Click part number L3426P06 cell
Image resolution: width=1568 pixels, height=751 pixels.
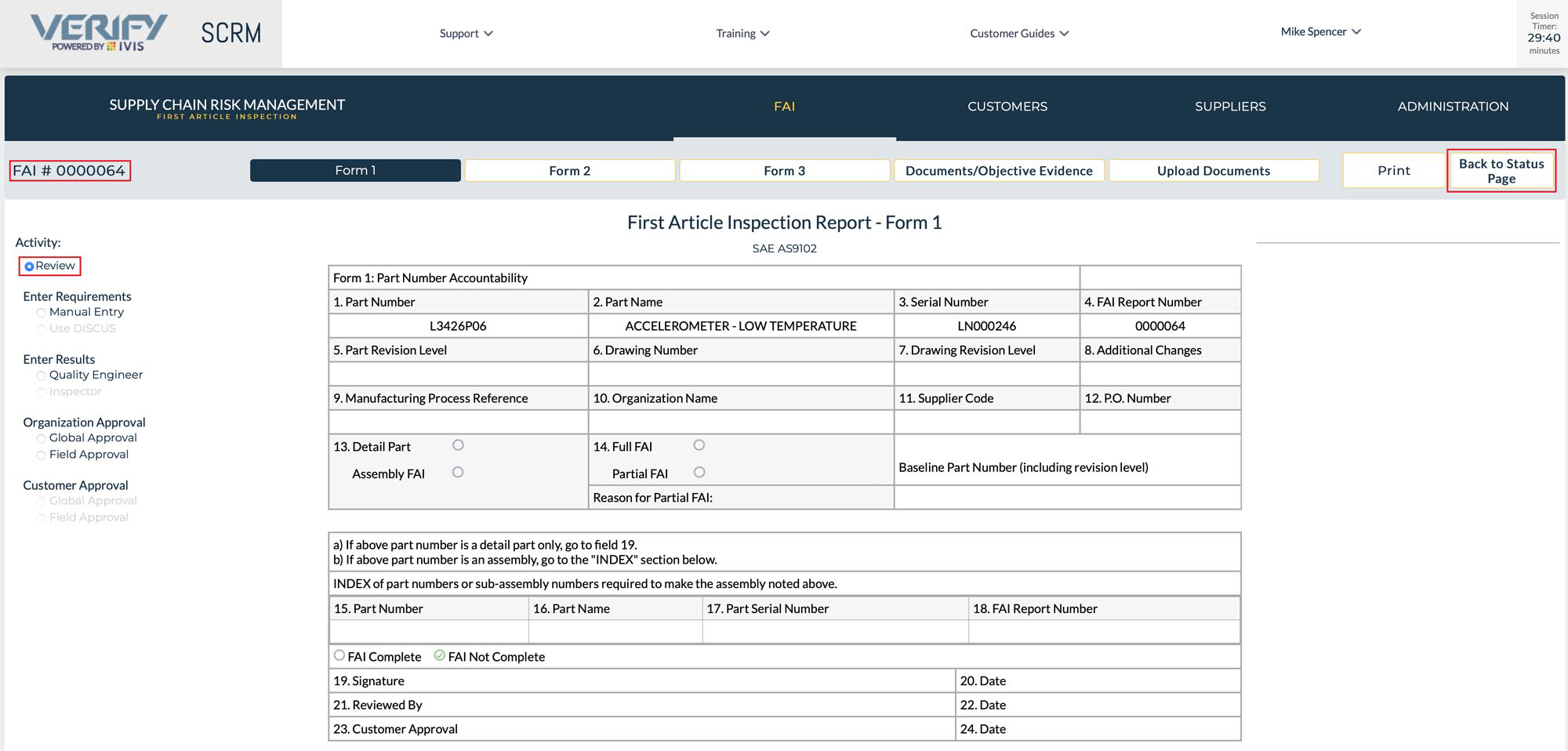[x=459, y=326]
